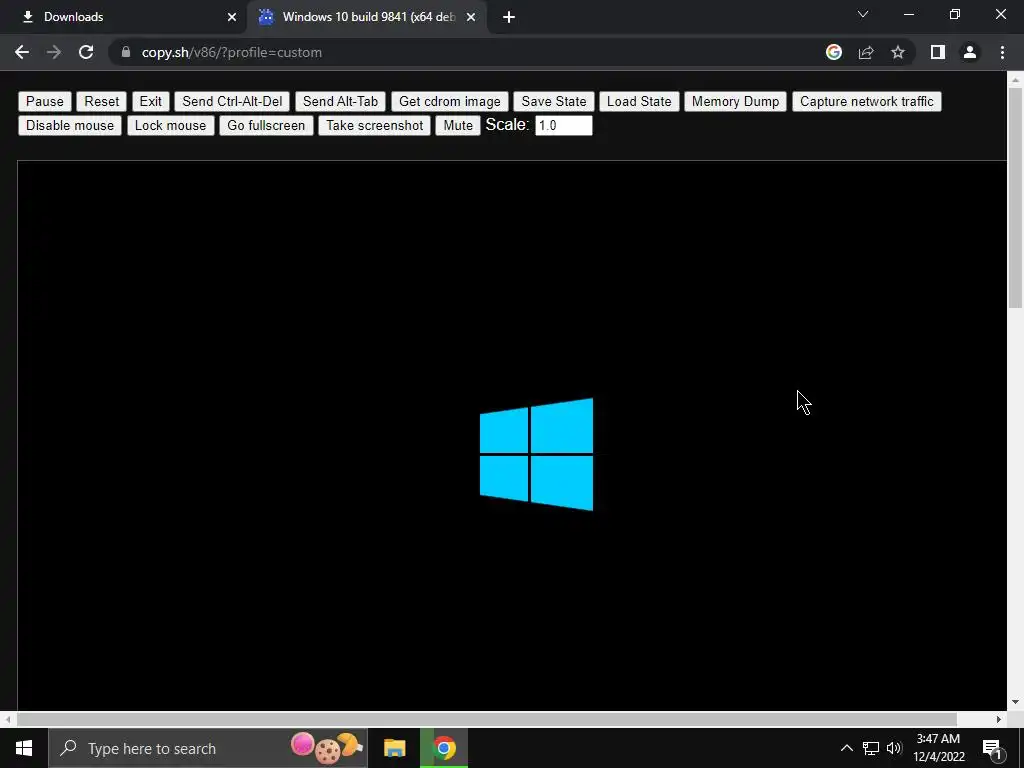Click the scroll left arrow
This screenshot has width=1024, height=768.
tap(7, 719)
